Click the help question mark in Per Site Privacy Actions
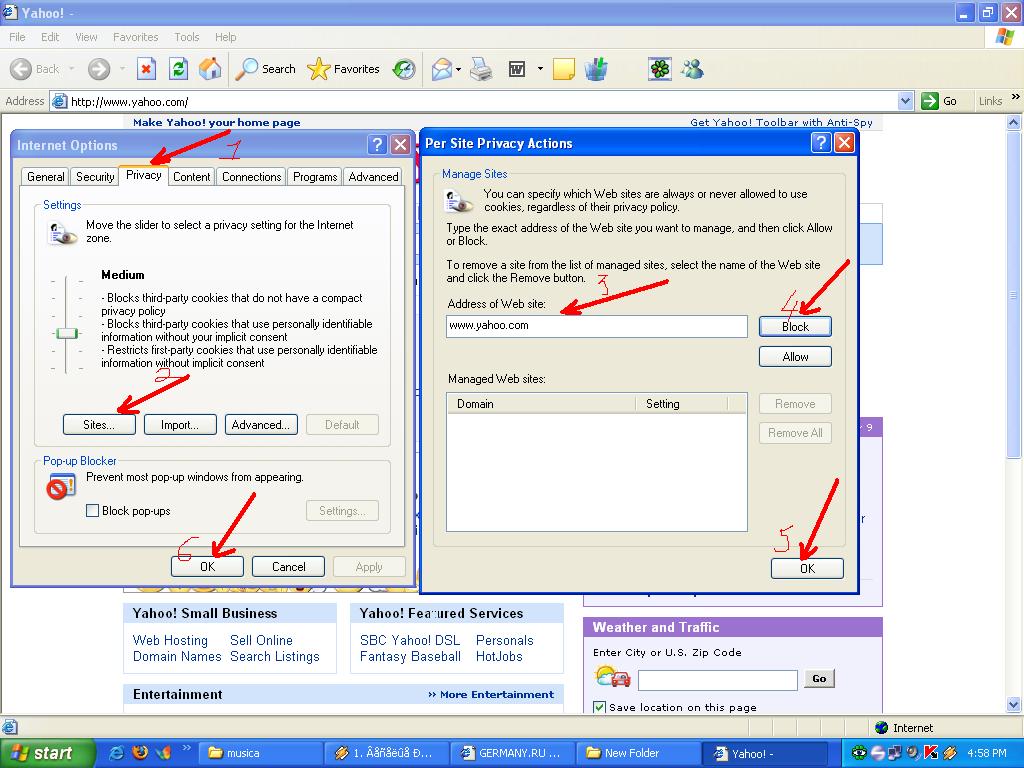 click(820, 142)
